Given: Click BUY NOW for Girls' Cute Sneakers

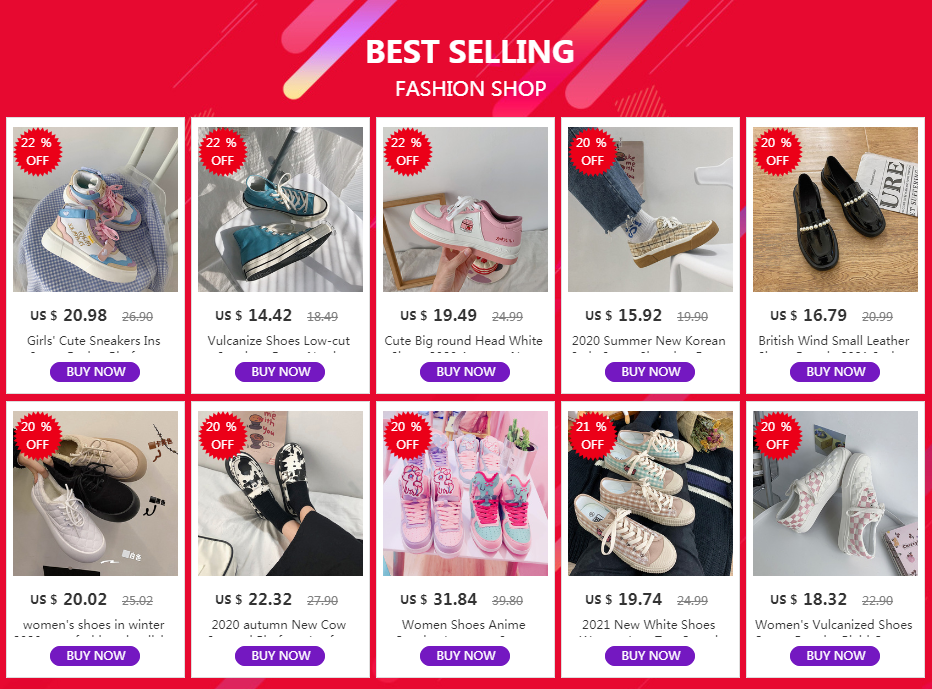Looking at the screenshot, I should [95, 372].
